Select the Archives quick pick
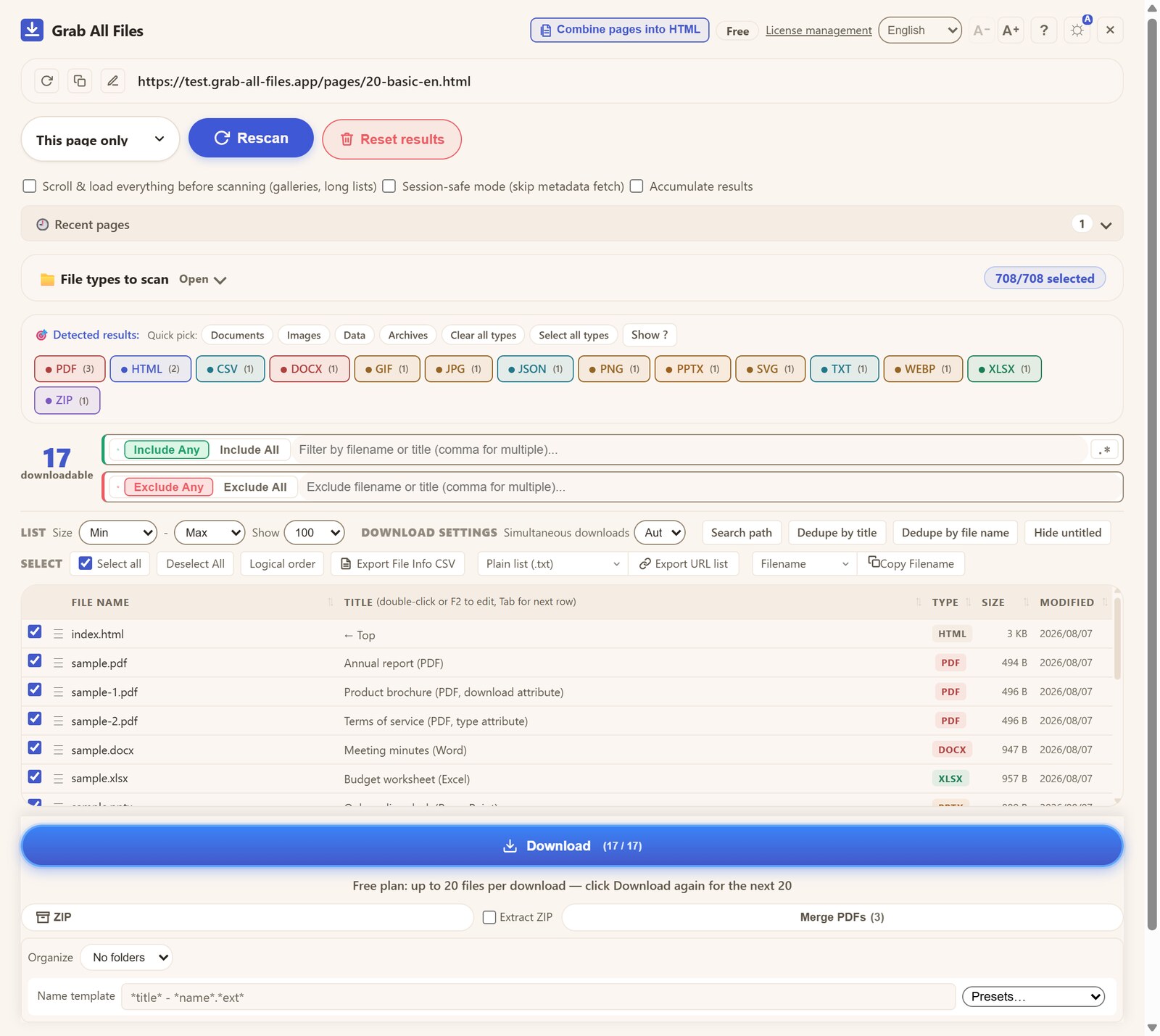 (408, 335)
